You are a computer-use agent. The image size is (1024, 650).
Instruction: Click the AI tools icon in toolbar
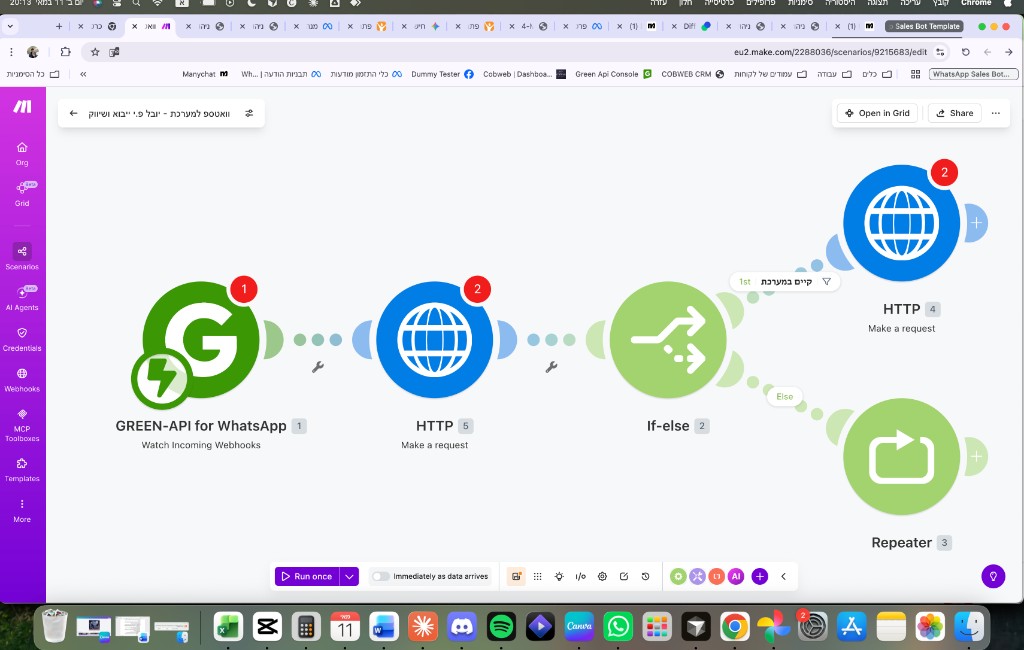(x=736, y=576)
